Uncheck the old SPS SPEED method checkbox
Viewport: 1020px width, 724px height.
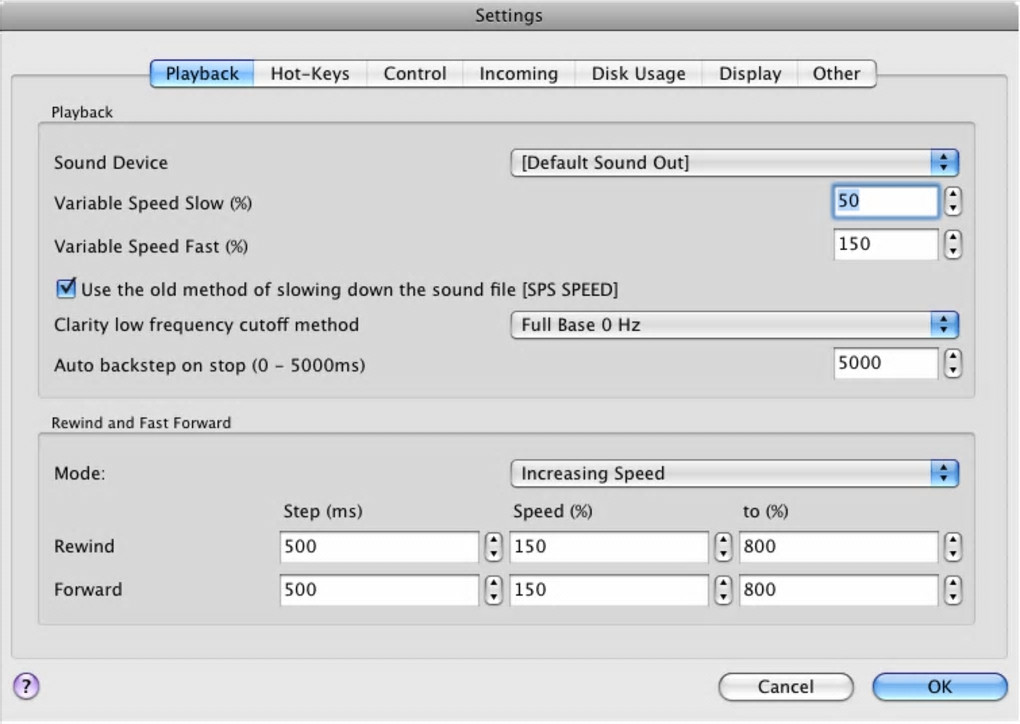pyautogui.click(x=66, y=289)
